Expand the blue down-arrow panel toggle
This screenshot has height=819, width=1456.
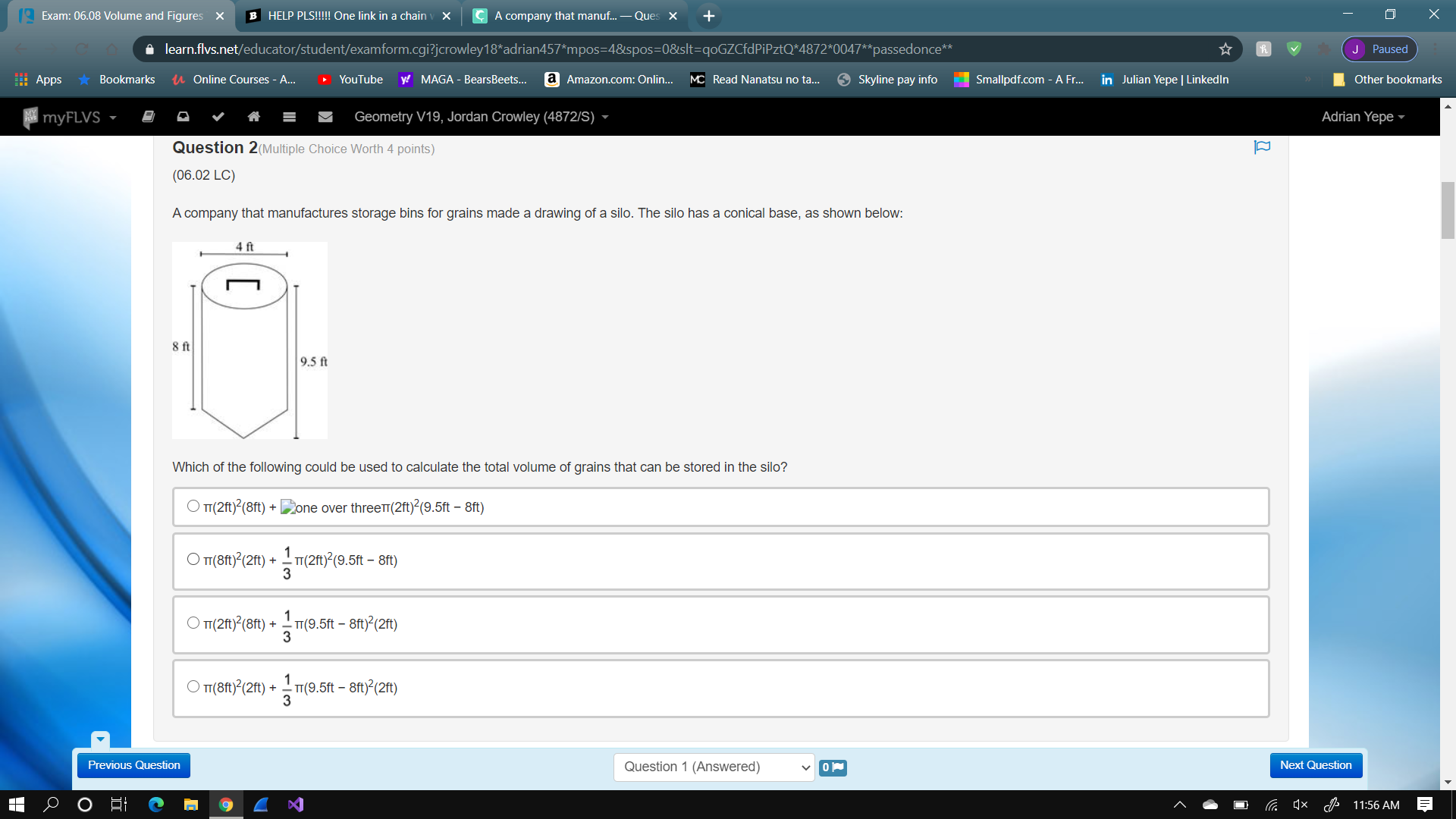[x=100, y=739]
